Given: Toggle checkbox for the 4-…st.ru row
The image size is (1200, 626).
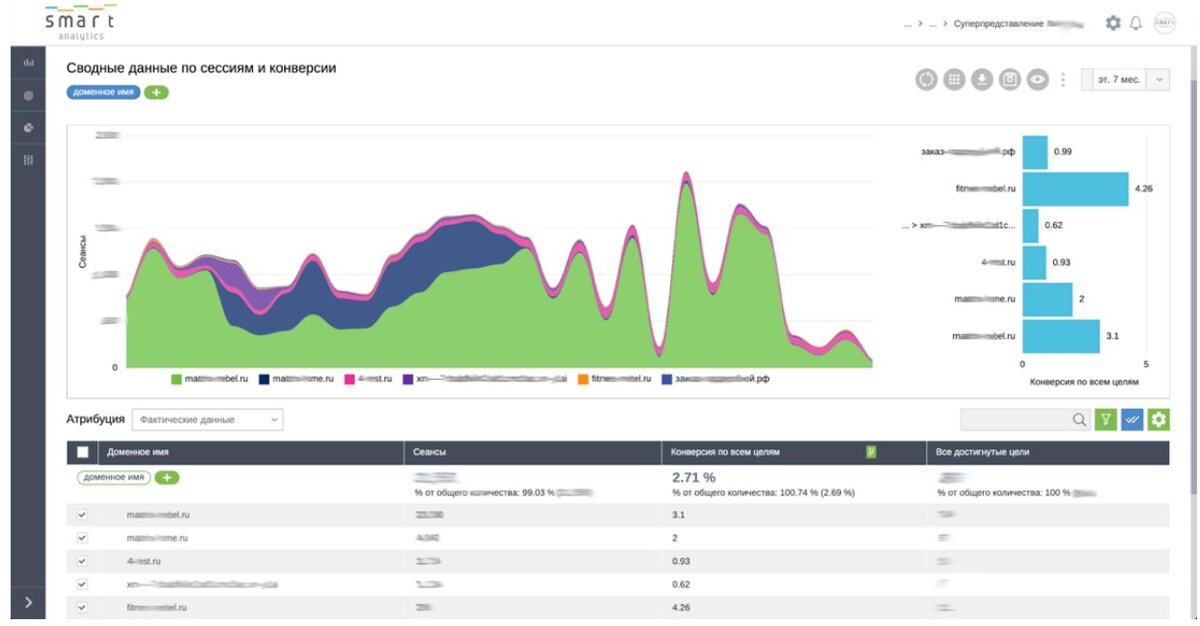Looking at the screenshot, I should 83,561.
